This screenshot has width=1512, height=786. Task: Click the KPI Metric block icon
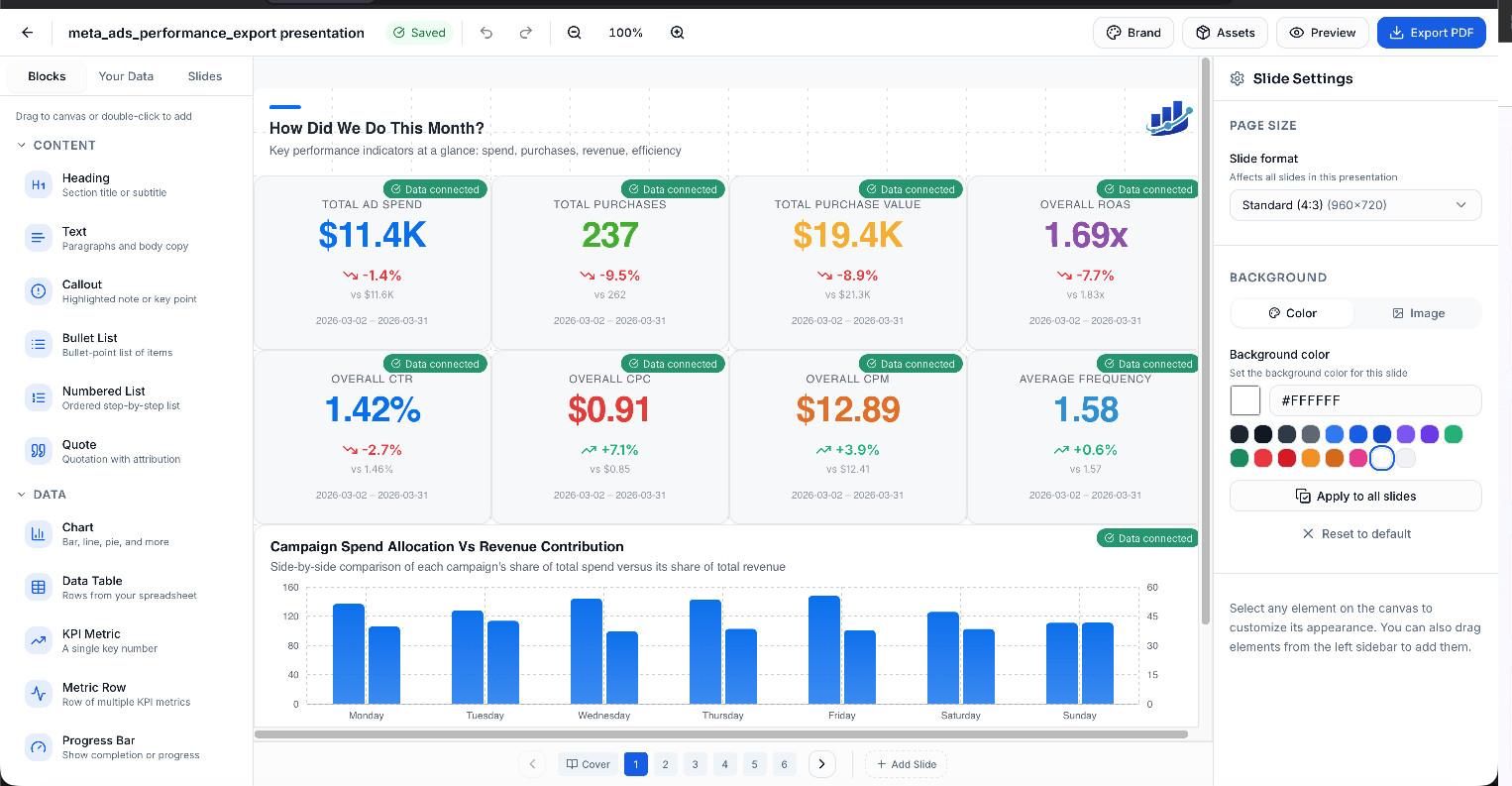pyautogui.click(x=38, y=640)
